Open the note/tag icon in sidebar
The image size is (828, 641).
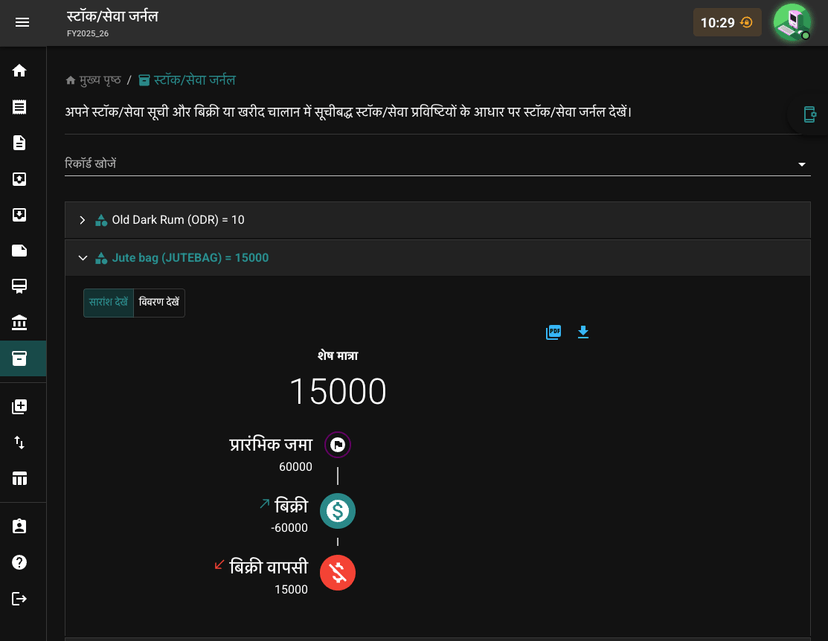20,250
